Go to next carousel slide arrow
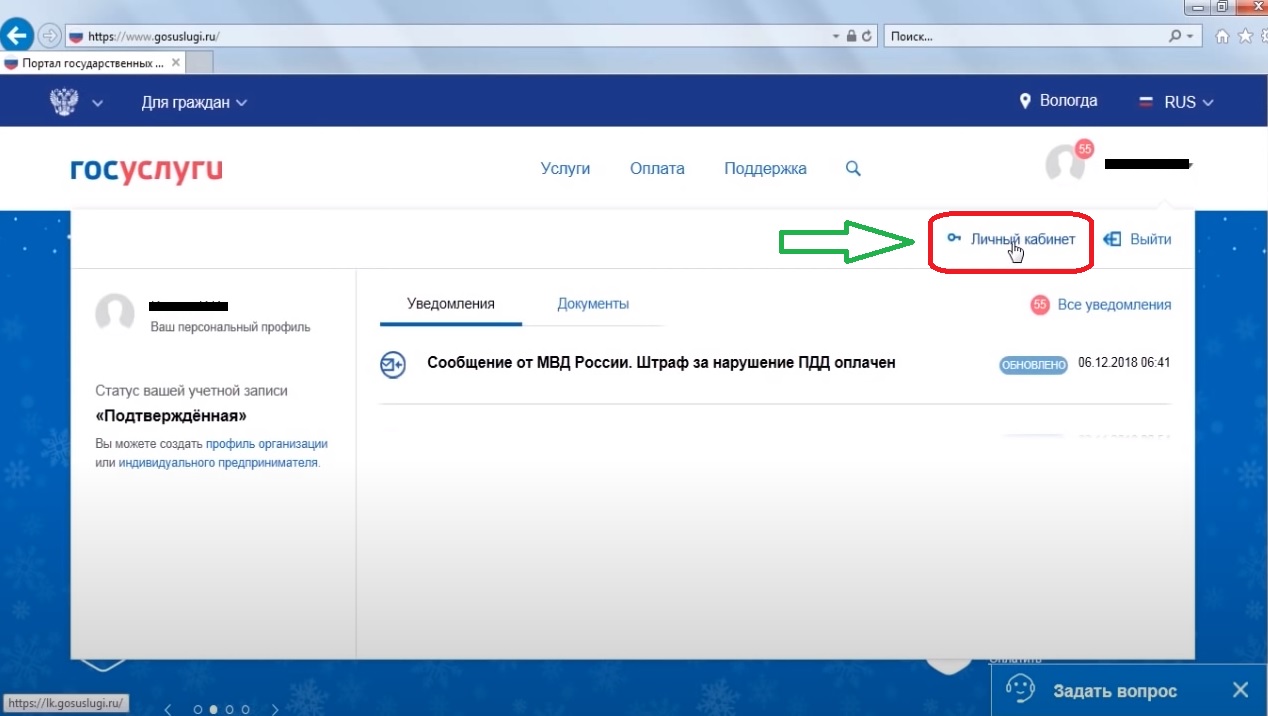Screen dimensions: 1268x716 (274, 709)
